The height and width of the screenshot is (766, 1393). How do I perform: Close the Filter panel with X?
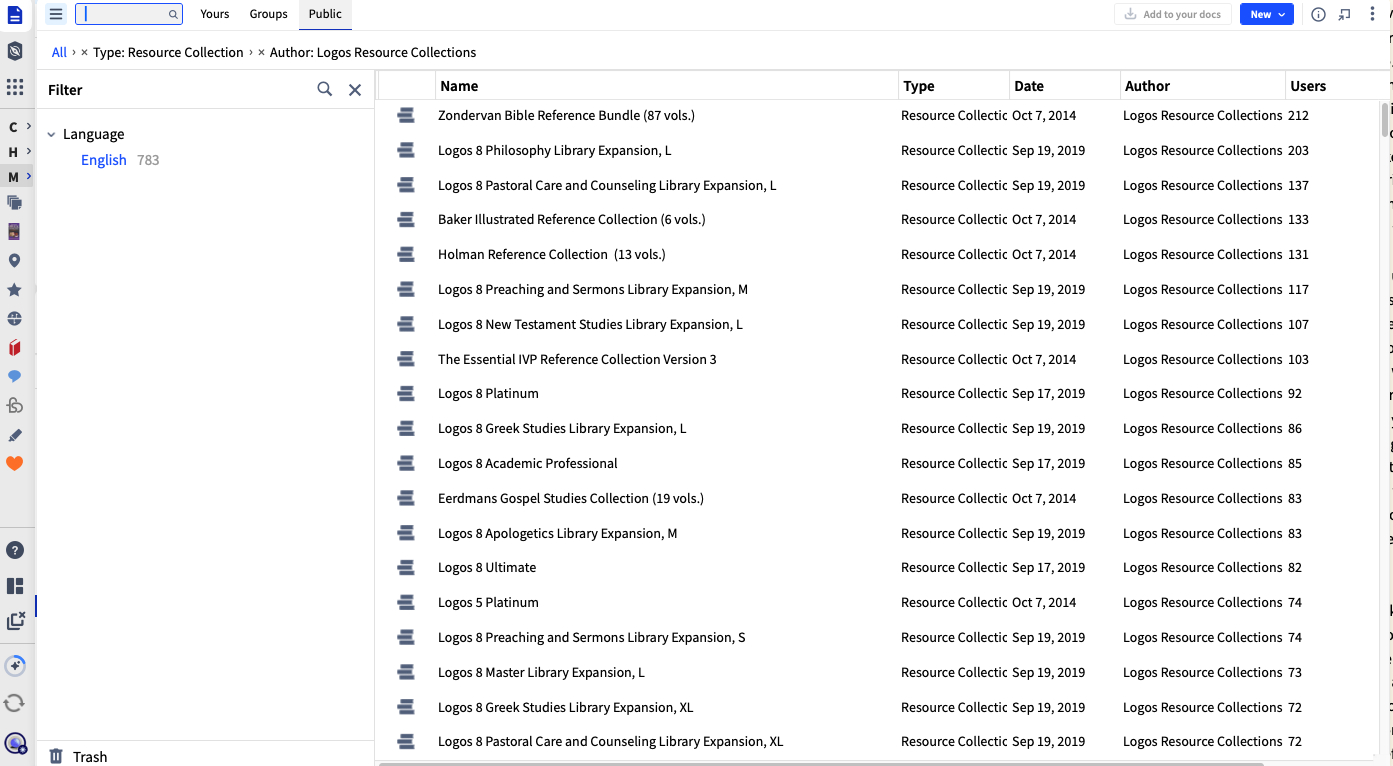pyautogui.click(x=355, y=90)
